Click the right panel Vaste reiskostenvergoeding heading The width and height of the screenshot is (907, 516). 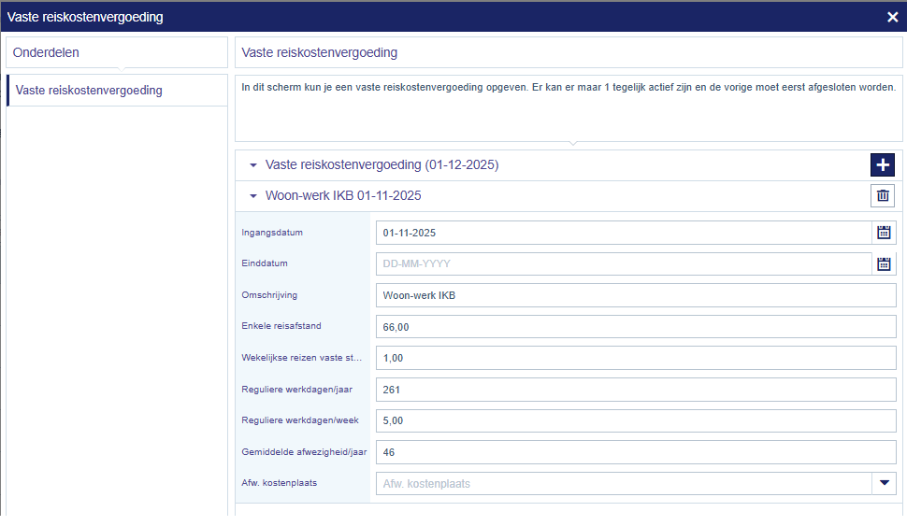319,53
